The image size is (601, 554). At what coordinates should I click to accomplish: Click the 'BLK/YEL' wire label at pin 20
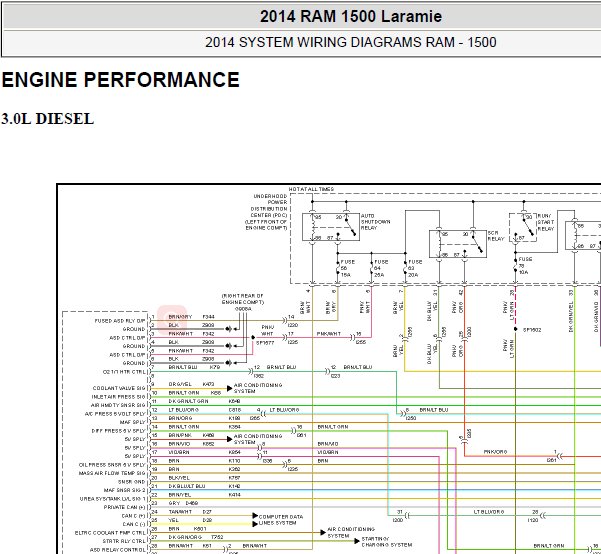pyautogui.click(x=179, y=478)
